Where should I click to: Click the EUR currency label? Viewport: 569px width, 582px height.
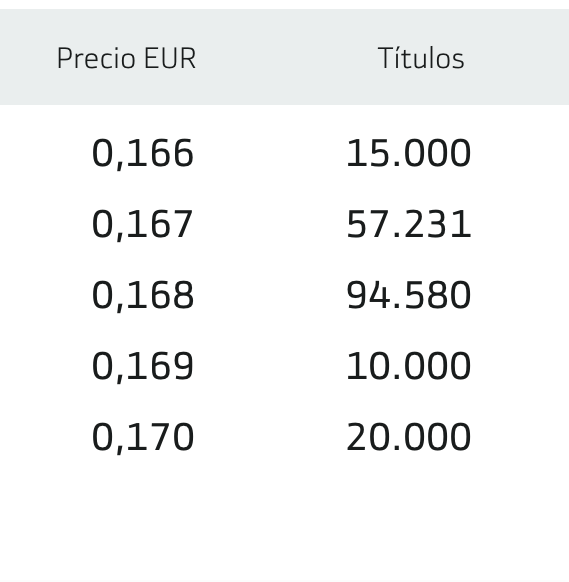coord(170,58)
